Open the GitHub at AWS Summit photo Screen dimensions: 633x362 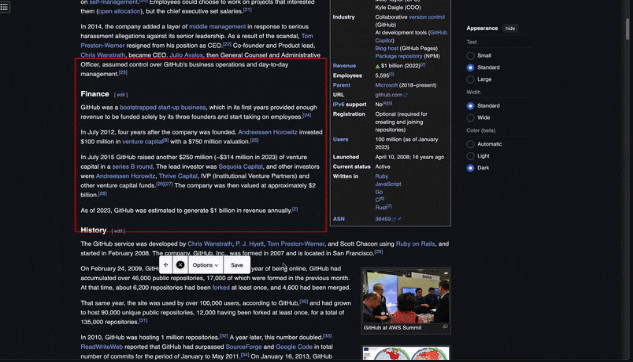click(406, 297)
